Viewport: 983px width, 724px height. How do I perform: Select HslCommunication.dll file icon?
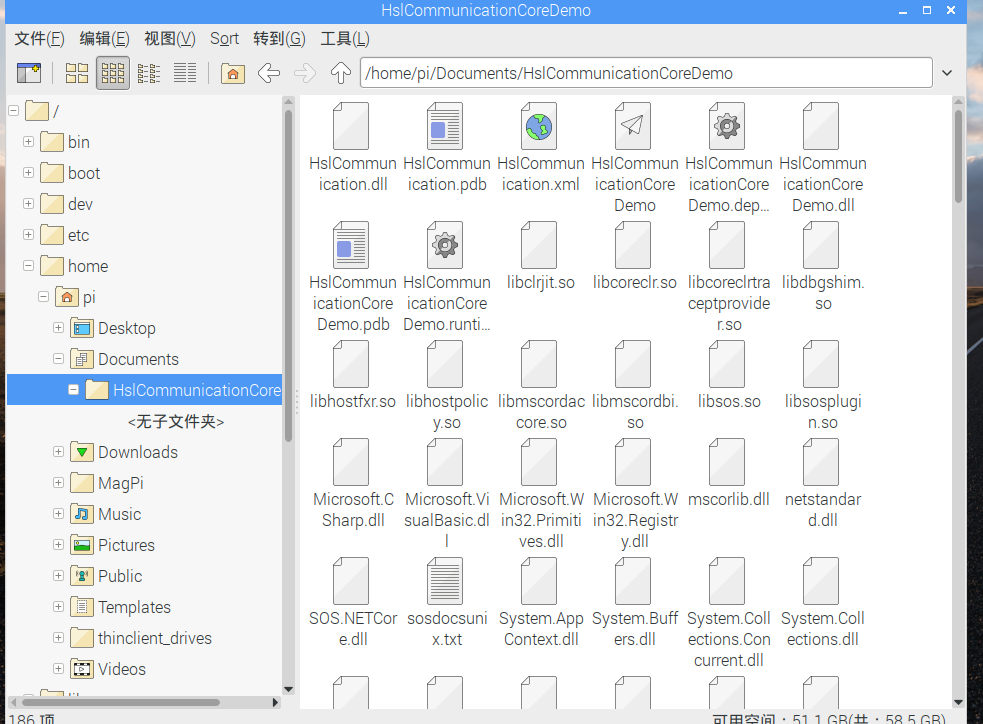(351, 127)
